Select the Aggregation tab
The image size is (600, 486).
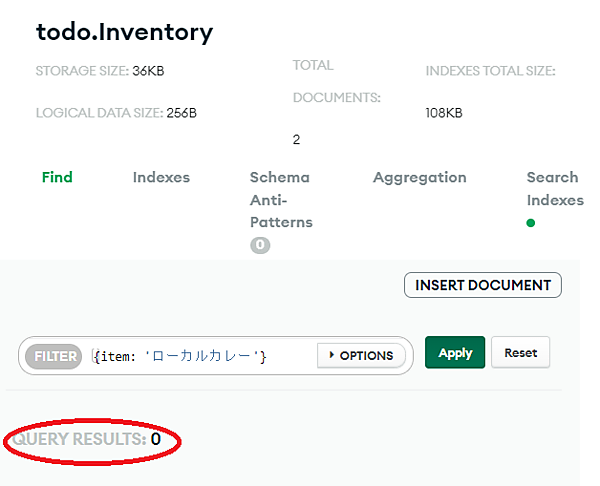[419, 177]
